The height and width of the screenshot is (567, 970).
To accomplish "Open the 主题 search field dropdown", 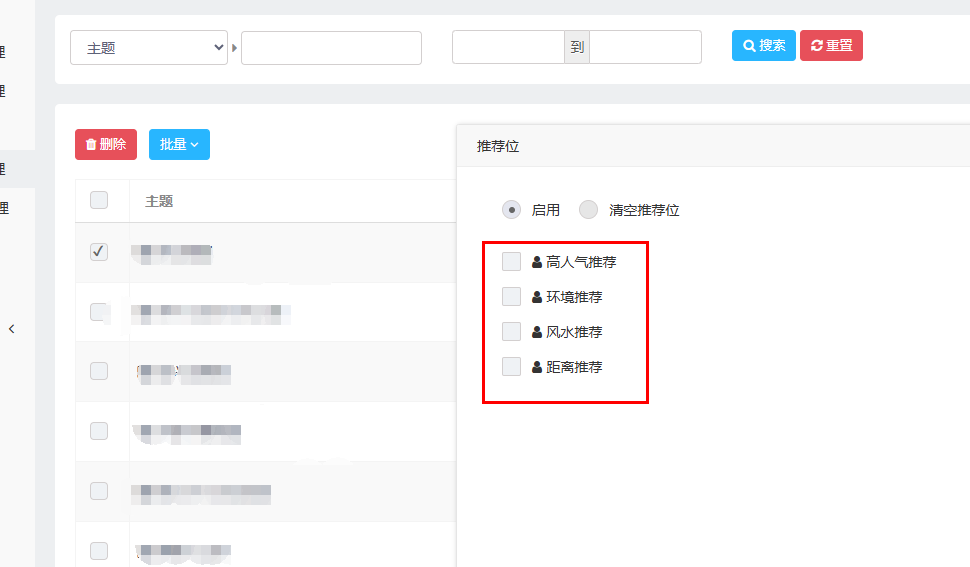I will [149, 48].
